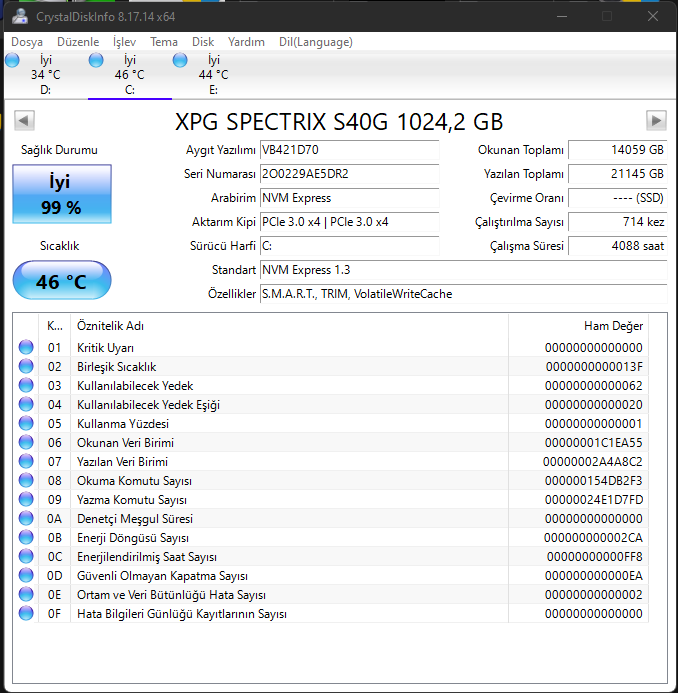Click raw value 0000000000FF8
The image size is (678, 693).
(594, 557)
